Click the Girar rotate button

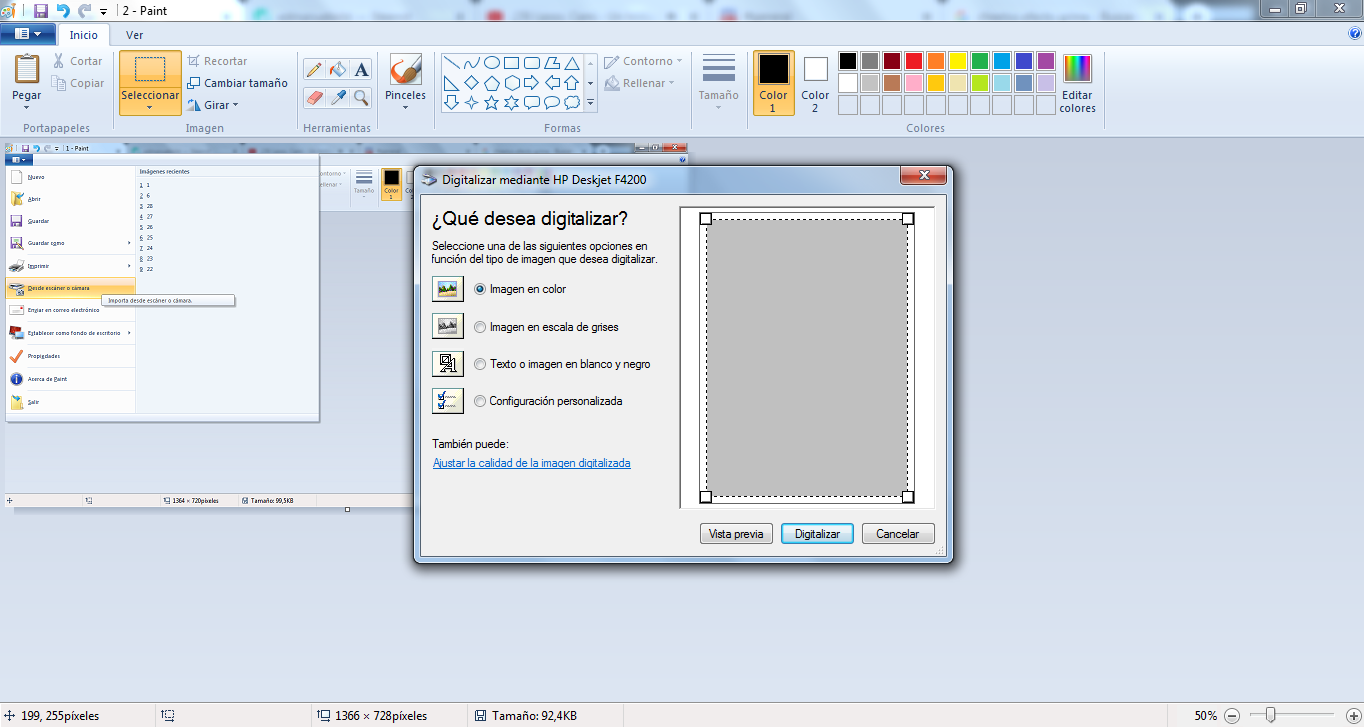(x=213, y=105)
